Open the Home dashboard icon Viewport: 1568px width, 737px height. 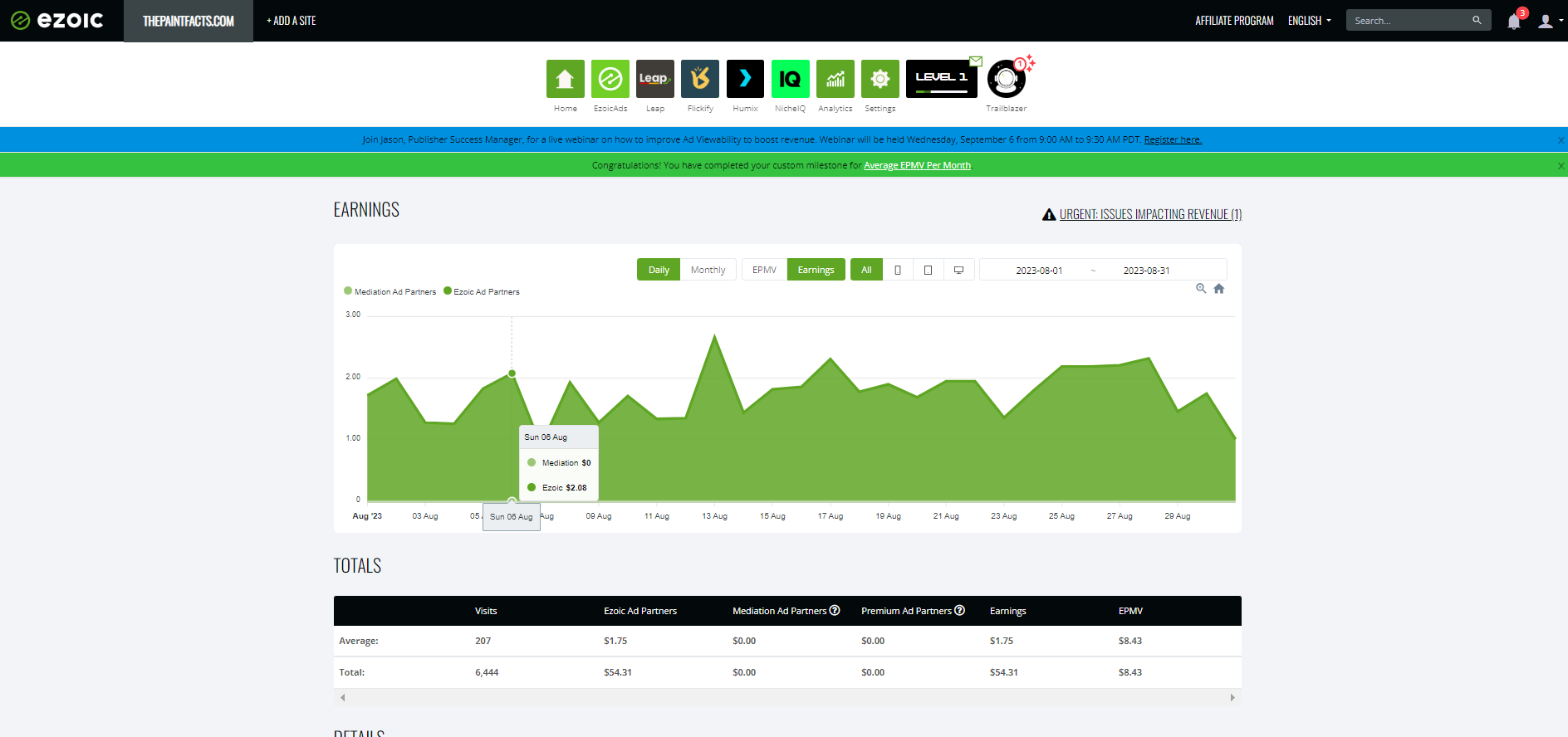(x=565, y=79)
